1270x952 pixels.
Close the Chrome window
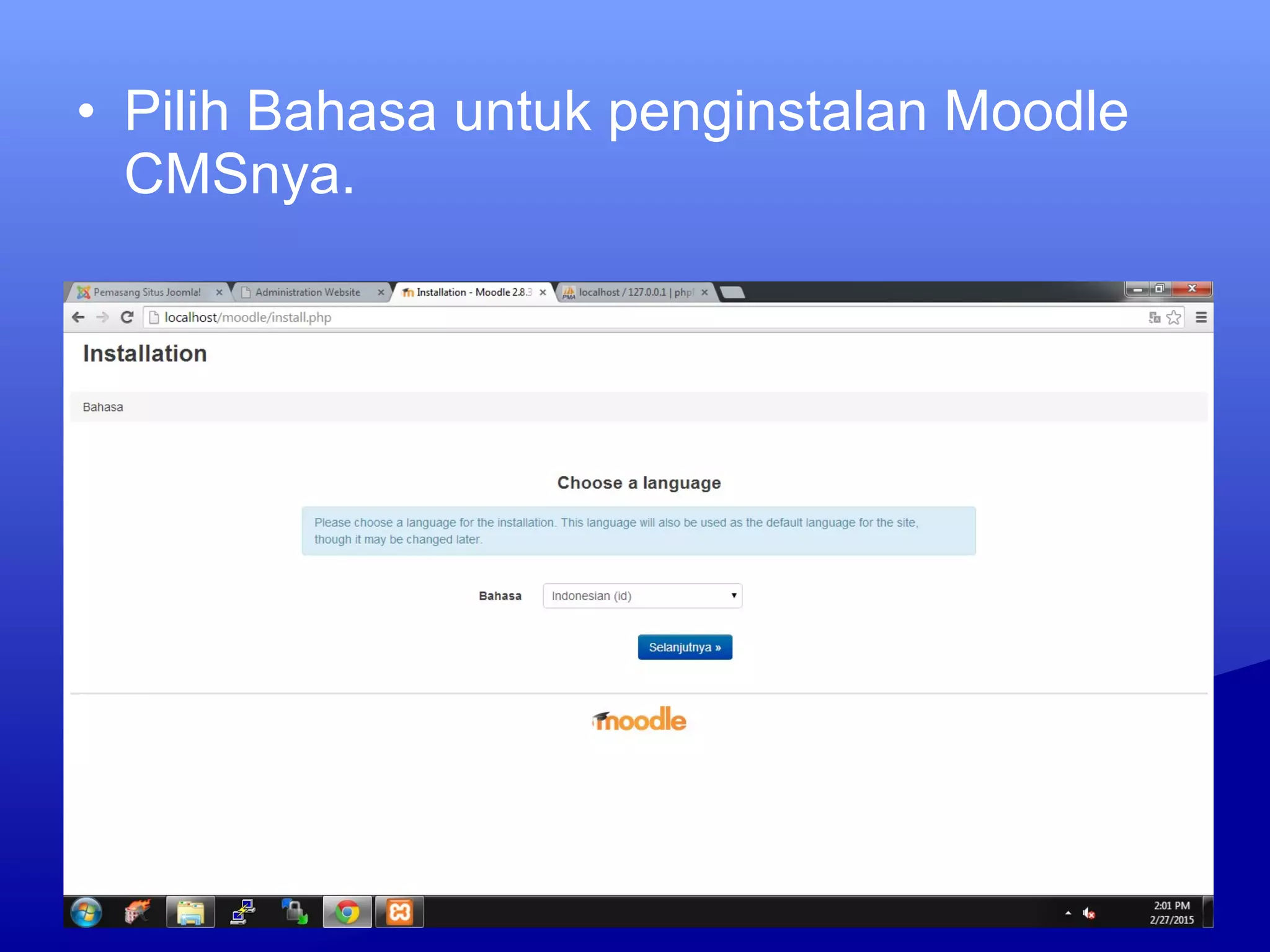coord(1191,289)
